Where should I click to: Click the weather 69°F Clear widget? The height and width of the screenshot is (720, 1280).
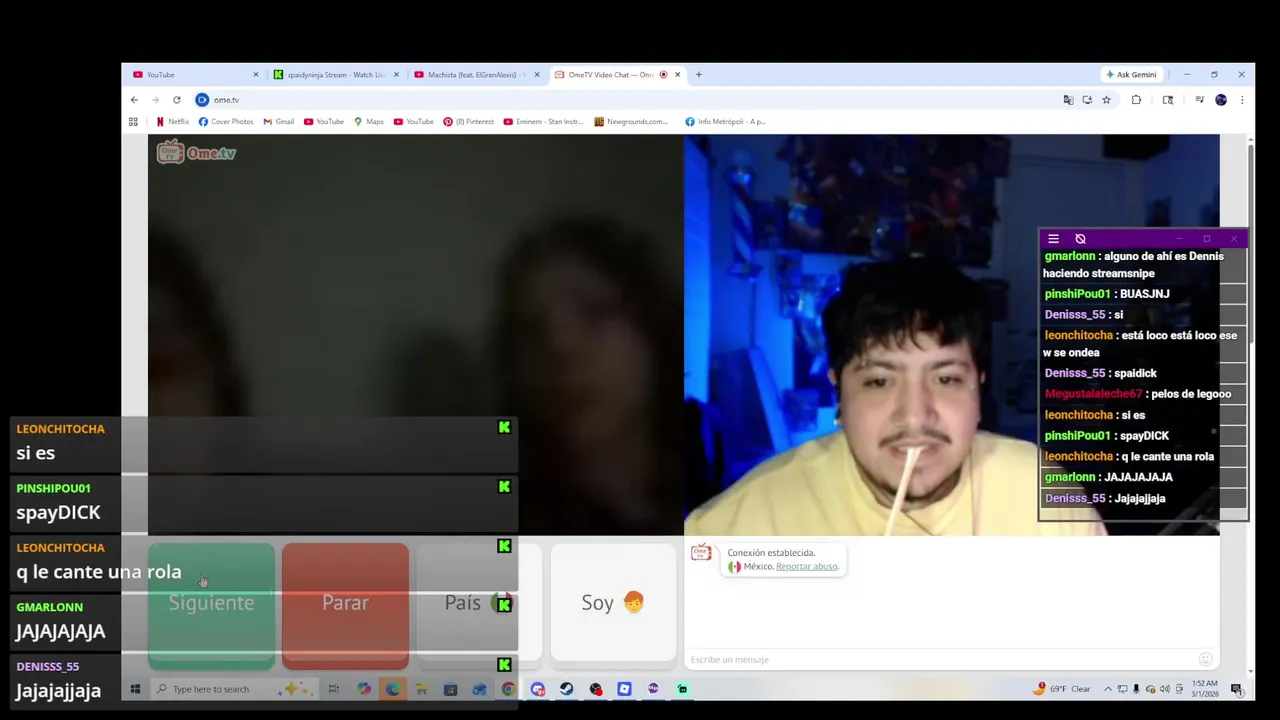(x=1063, y=689)
